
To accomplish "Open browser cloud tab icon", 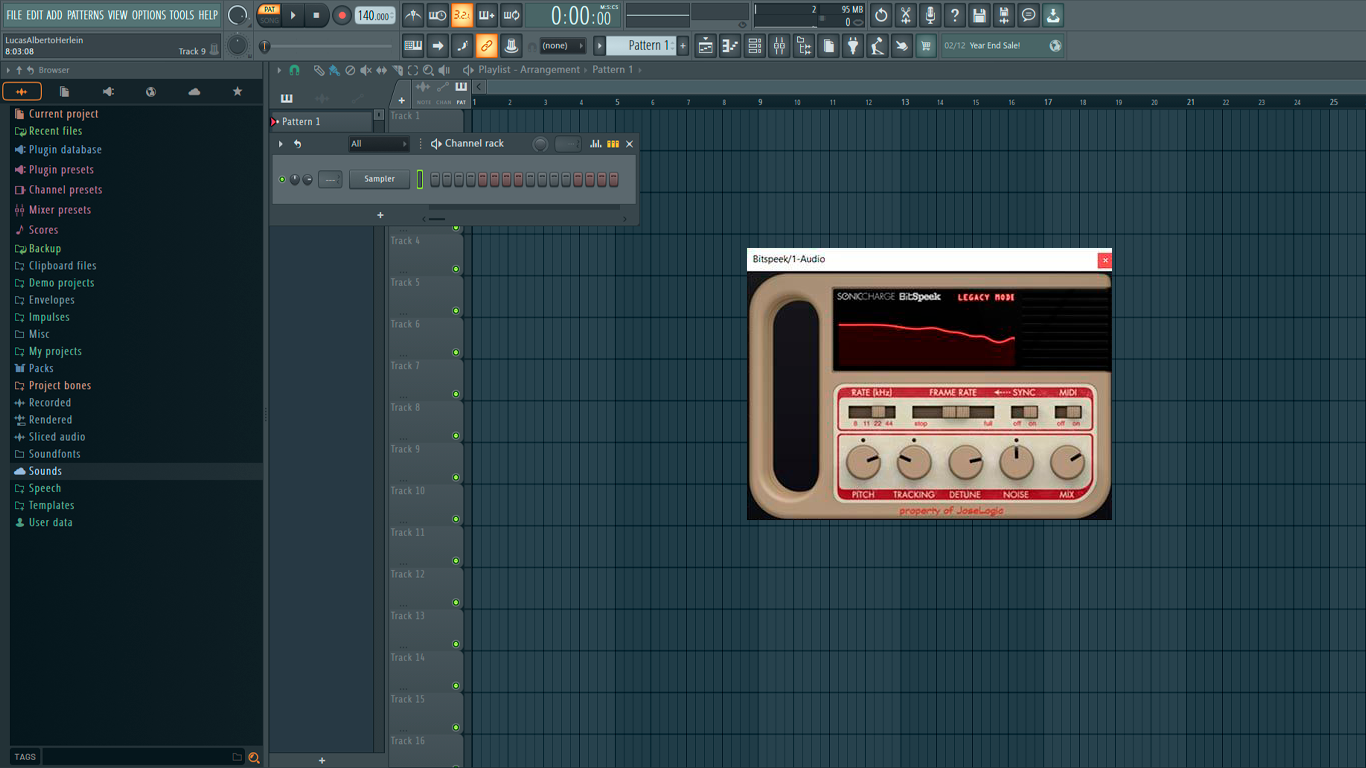I will [x=194, y=91].
